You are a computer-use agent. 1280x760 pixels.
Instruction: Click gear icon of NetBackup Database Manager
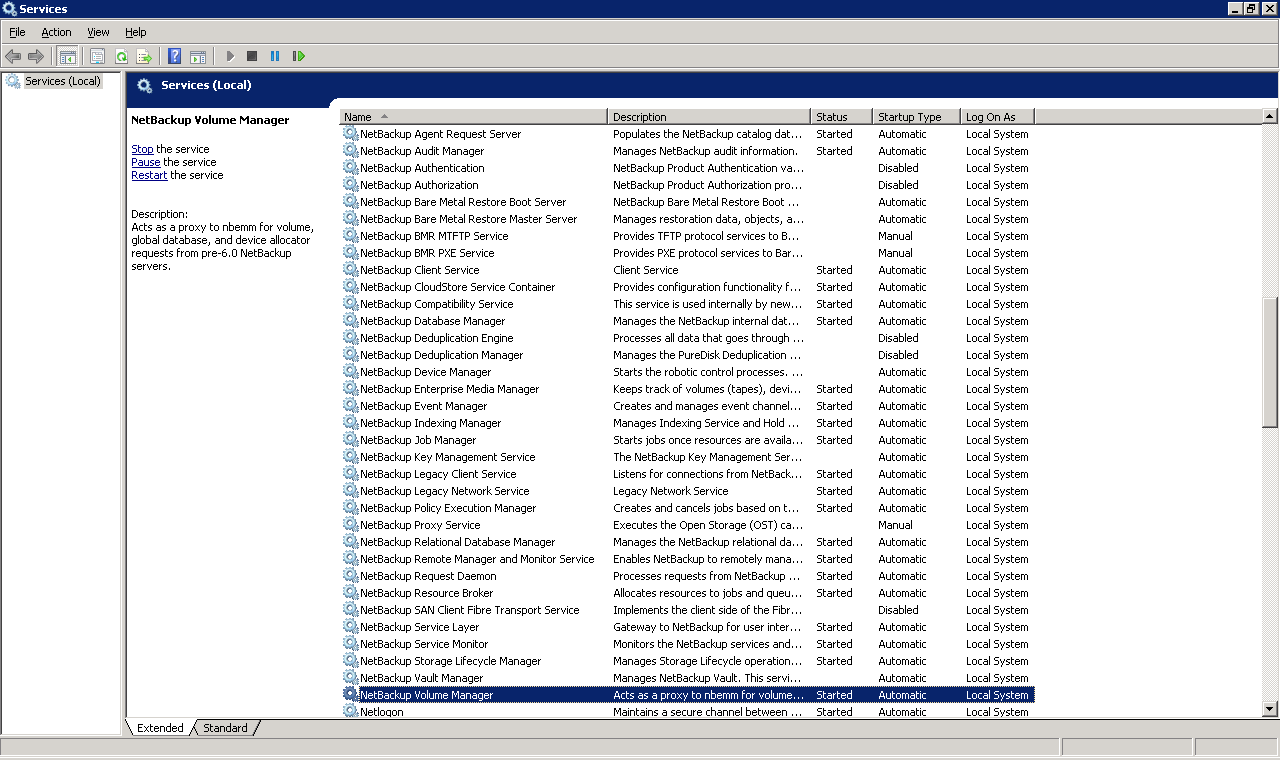click(x=350, y=321)
